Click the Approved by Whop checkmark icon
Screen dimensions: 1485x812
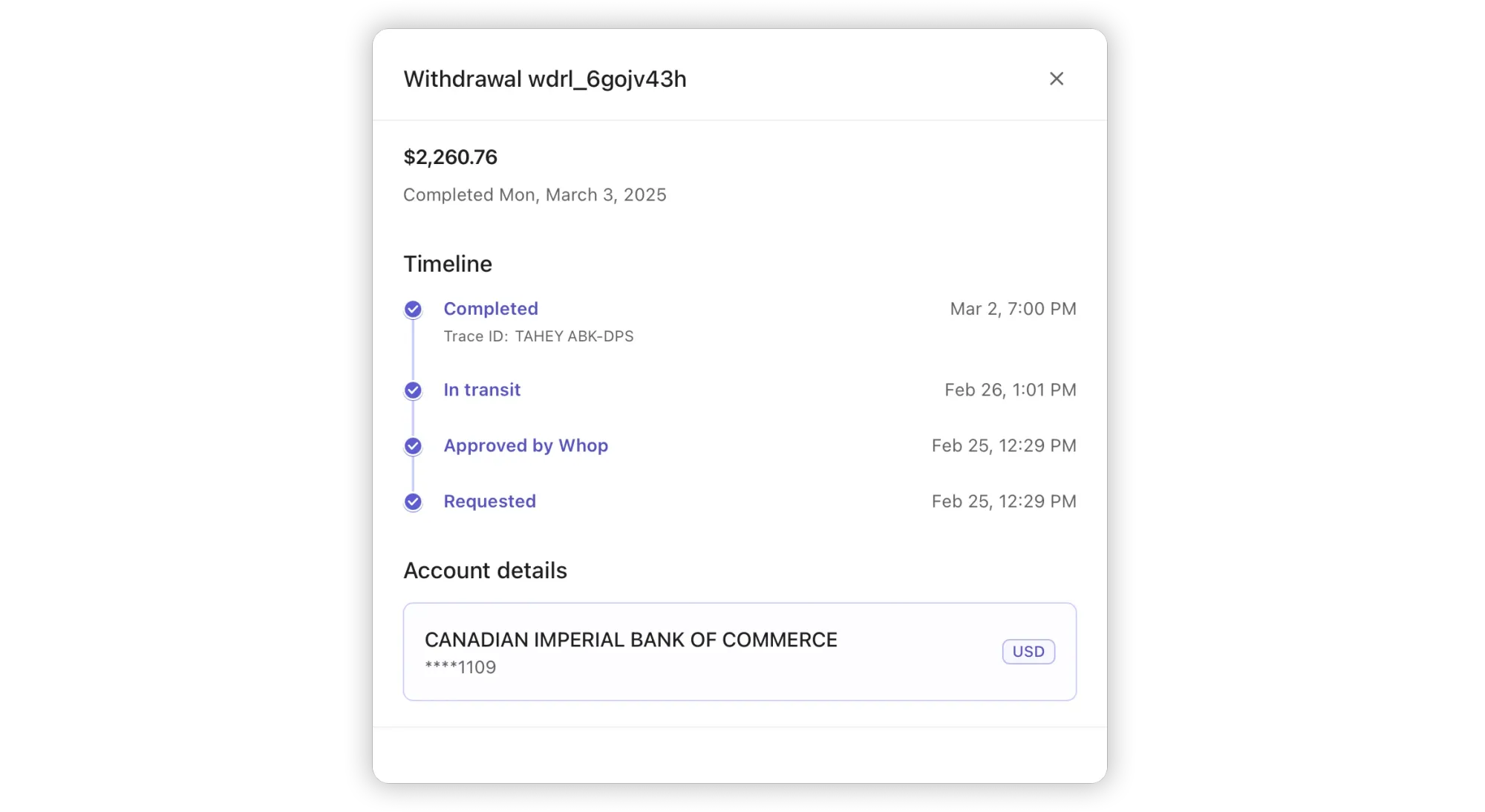click(x=413, y=446)
